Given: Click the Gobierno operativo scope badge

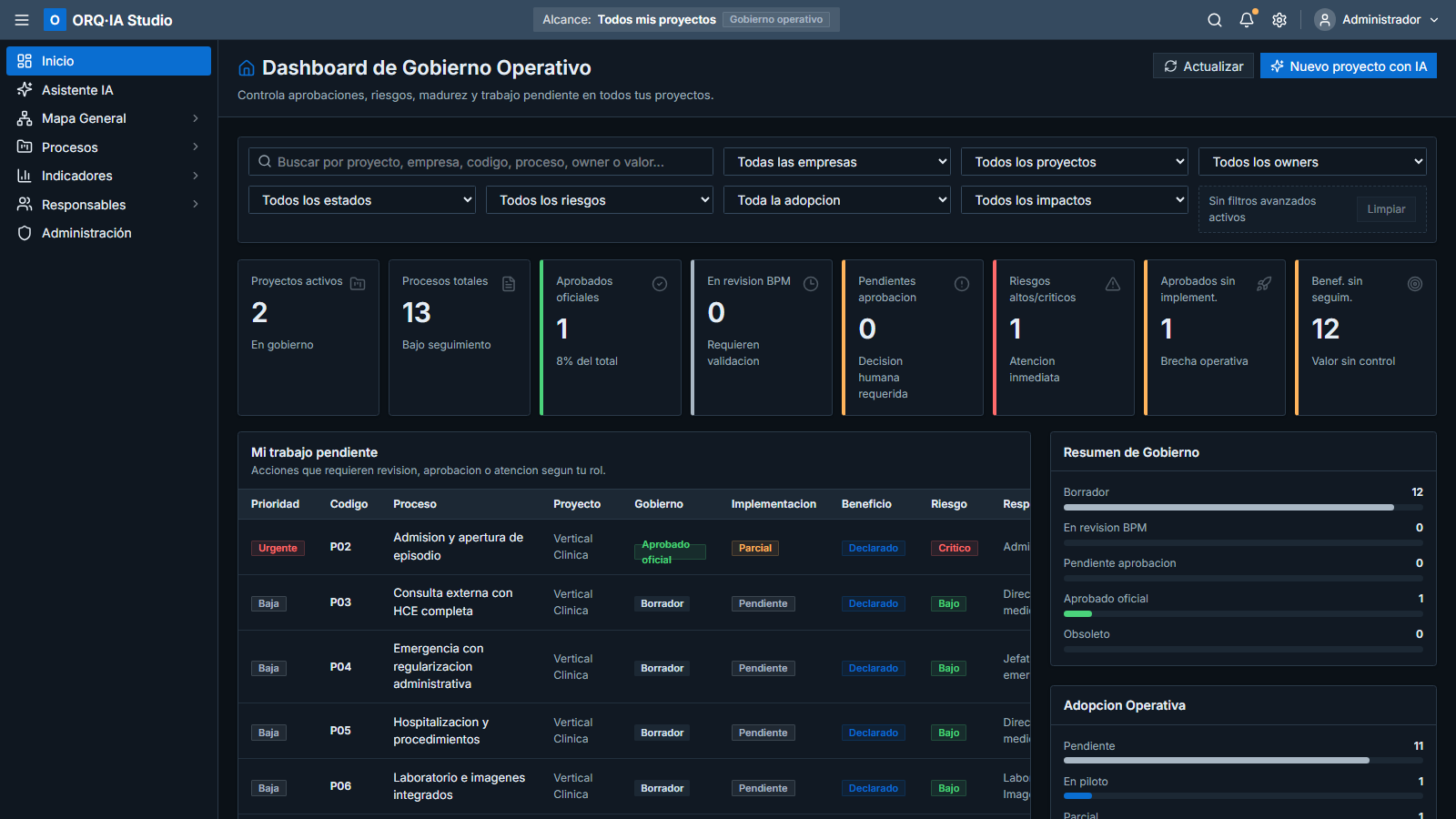Looking at the screenshot, I should 776,20.
